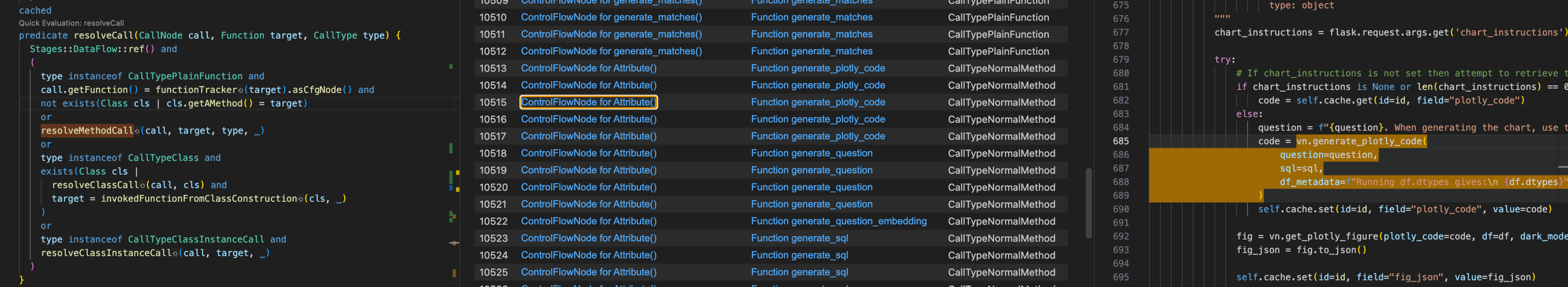Open Function generate_plotly_code link in row 10513
Screen dimensions: 1568x287
pos(818,69)
